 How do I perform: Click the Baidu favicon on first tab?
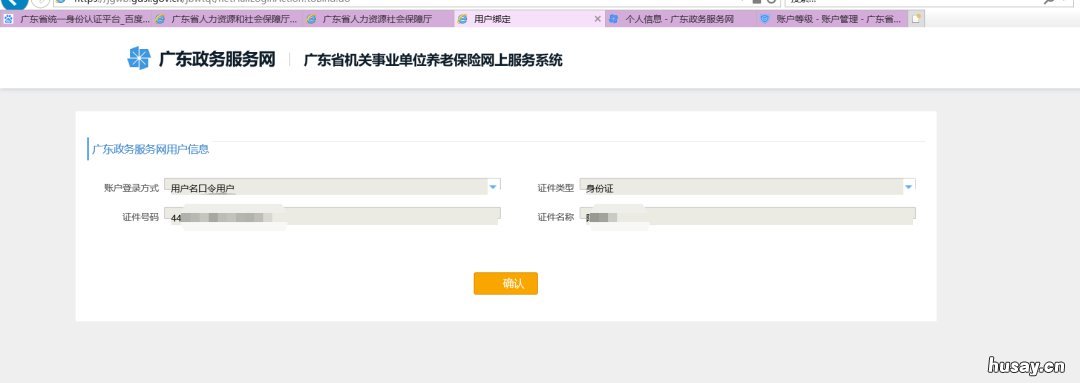8,19
